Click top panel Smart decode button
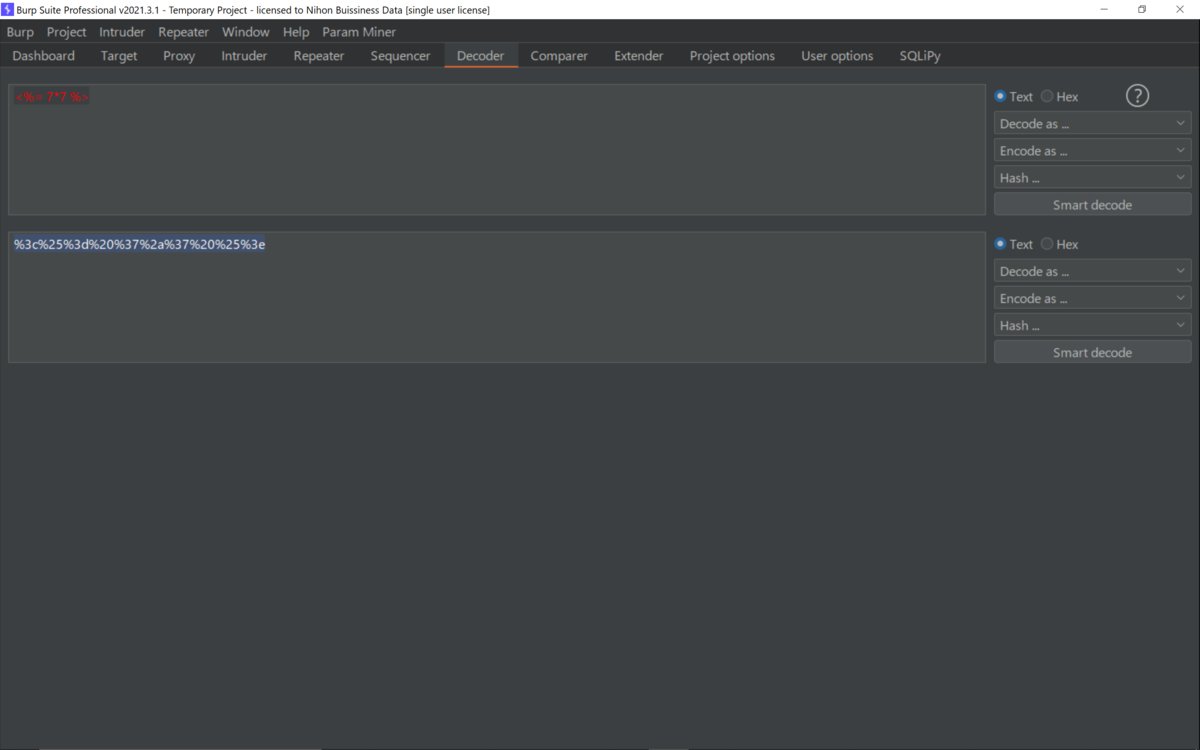This screenshot has height=750, width=1200. (1092, 205)
